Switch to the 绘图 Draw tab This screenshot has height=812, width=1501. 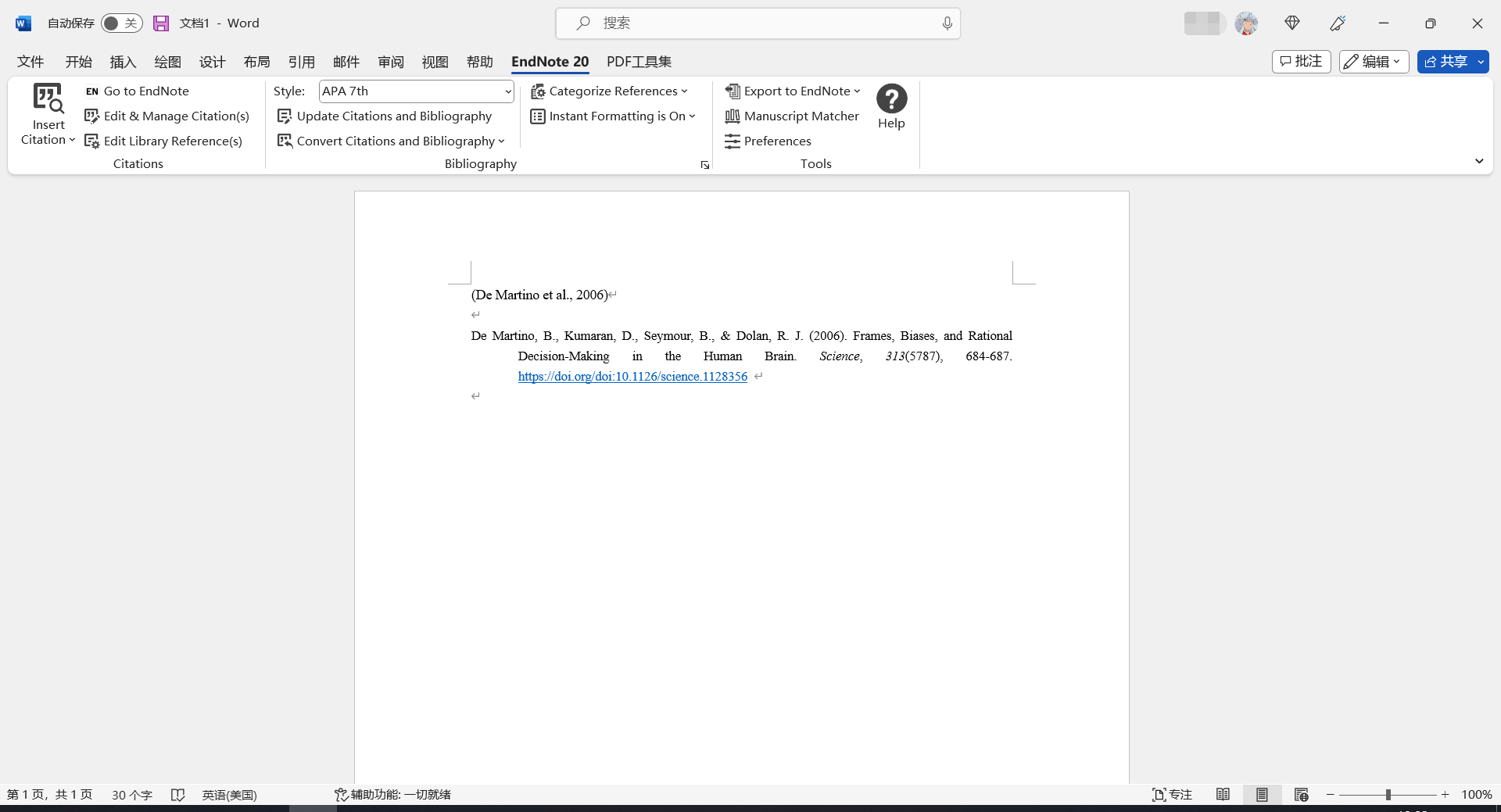click(167, 62)
